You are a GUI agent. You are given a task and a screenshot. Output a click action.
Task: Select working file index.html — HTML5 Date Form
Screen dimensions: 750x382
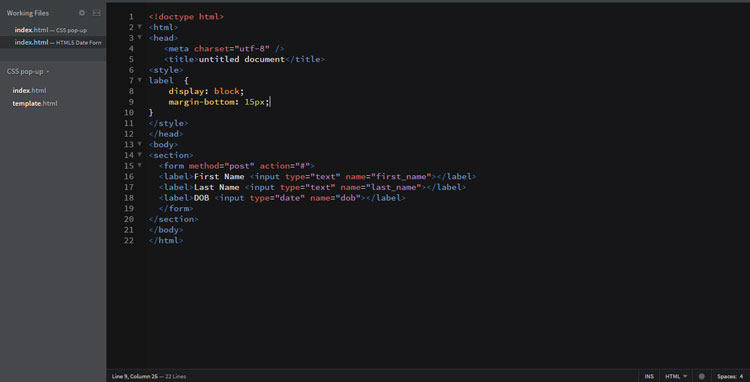click(58, 42)
